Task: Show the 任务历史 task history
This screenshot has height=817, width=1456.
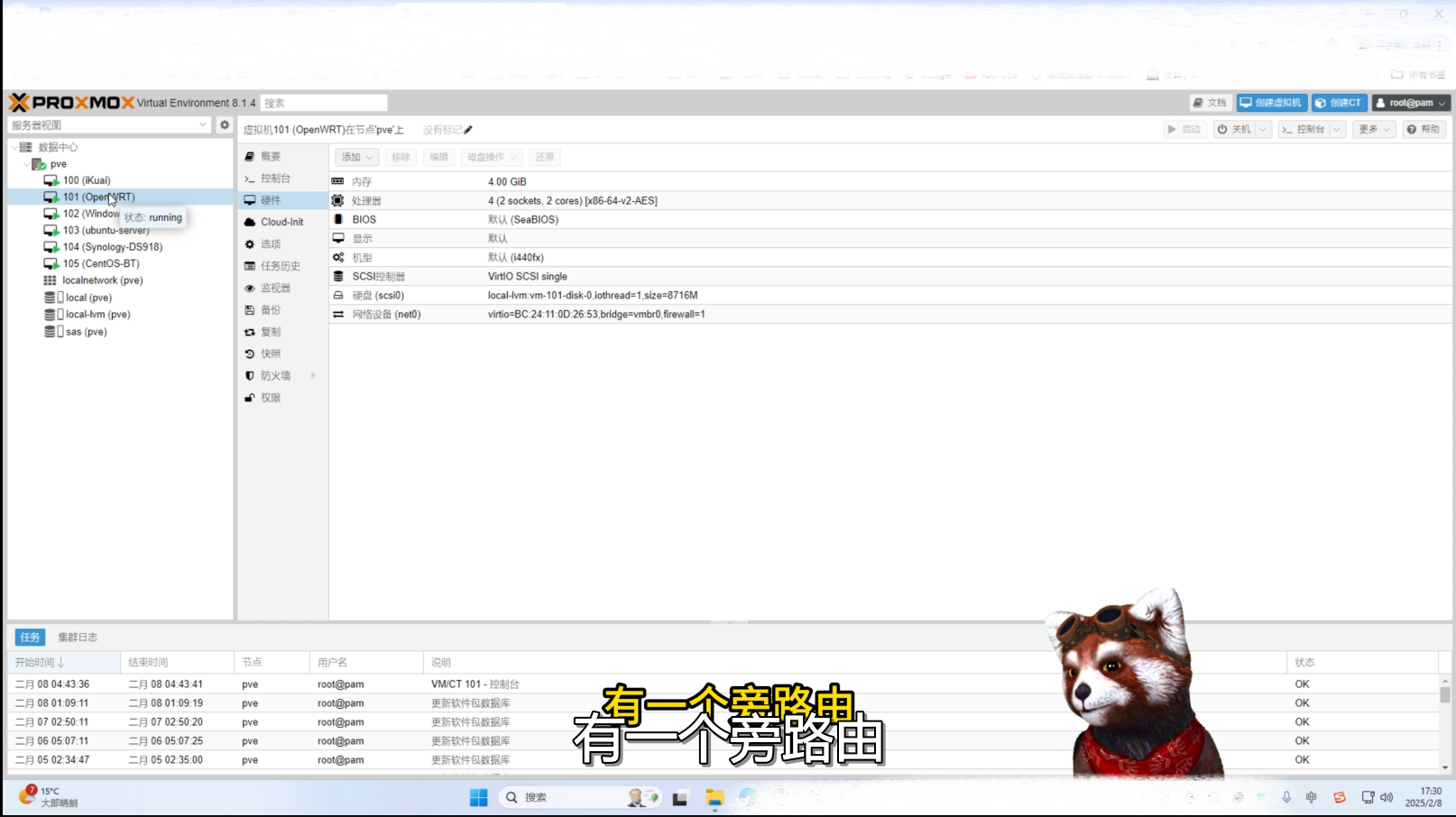Action: click(280, 266)
